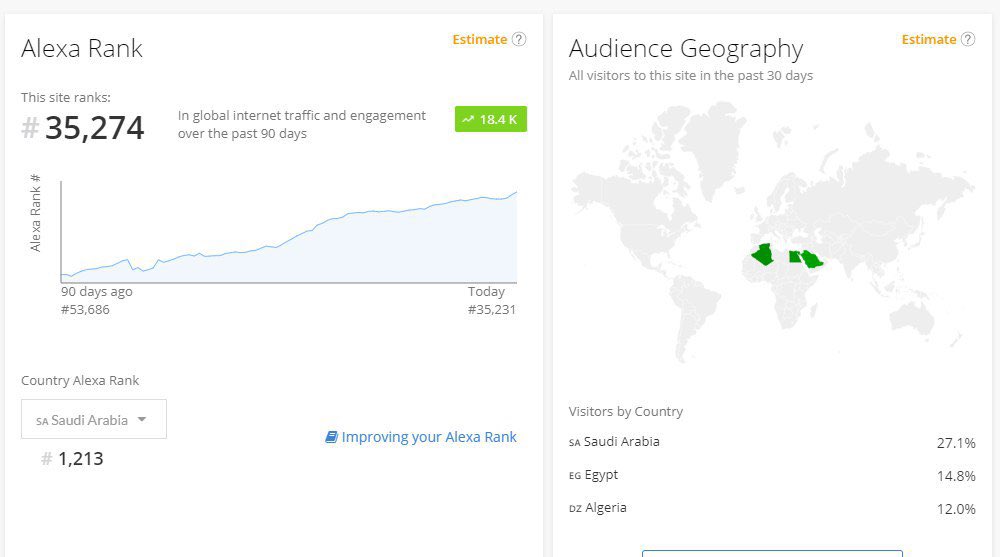Viewport: 1000px width, 557px height.
Task: Click the Alexa Rank trend line chart
Action: (288, 233)
